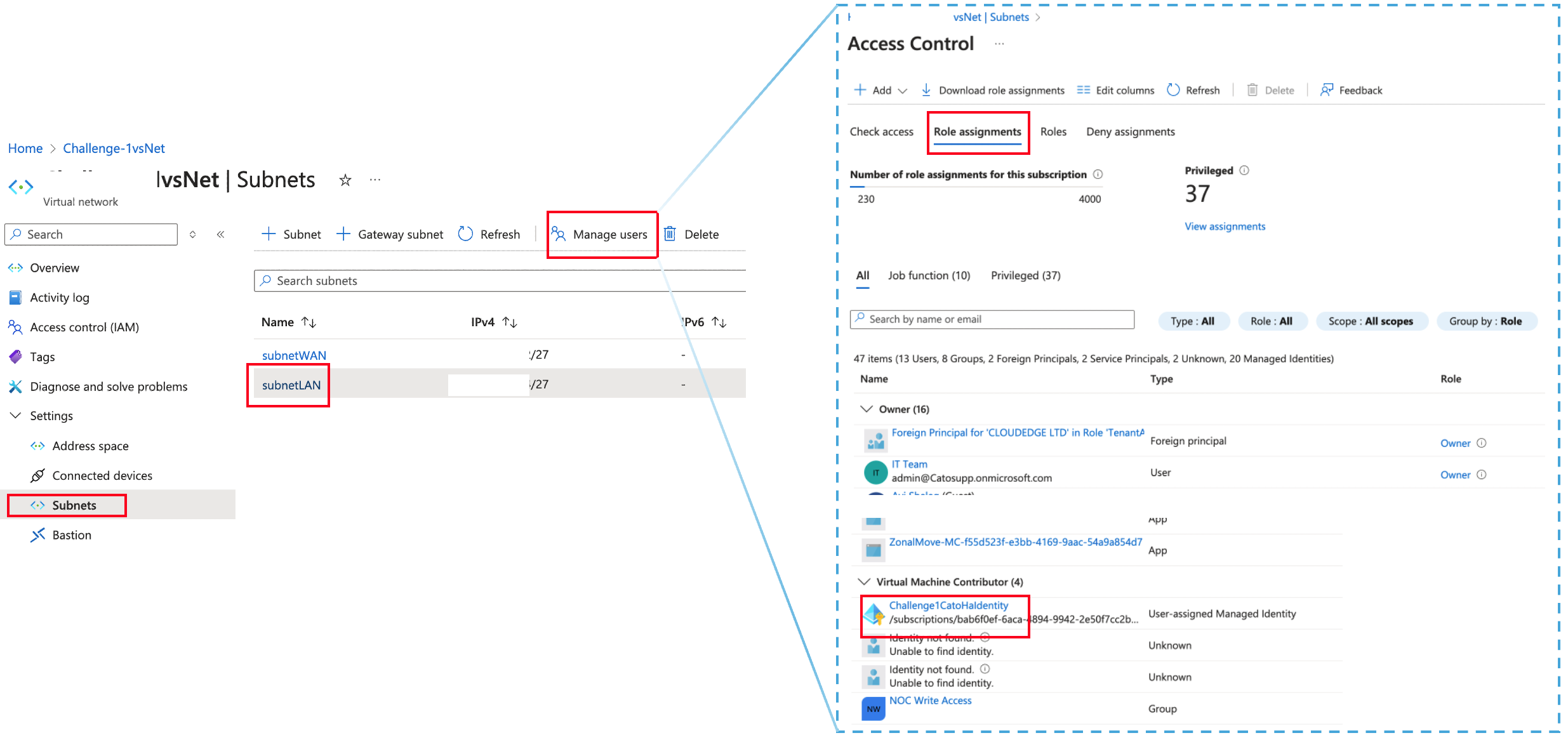The width and height of the screenshot is (1568, 740).
Task: Go to Home breadcrumb
Action: 25,149
